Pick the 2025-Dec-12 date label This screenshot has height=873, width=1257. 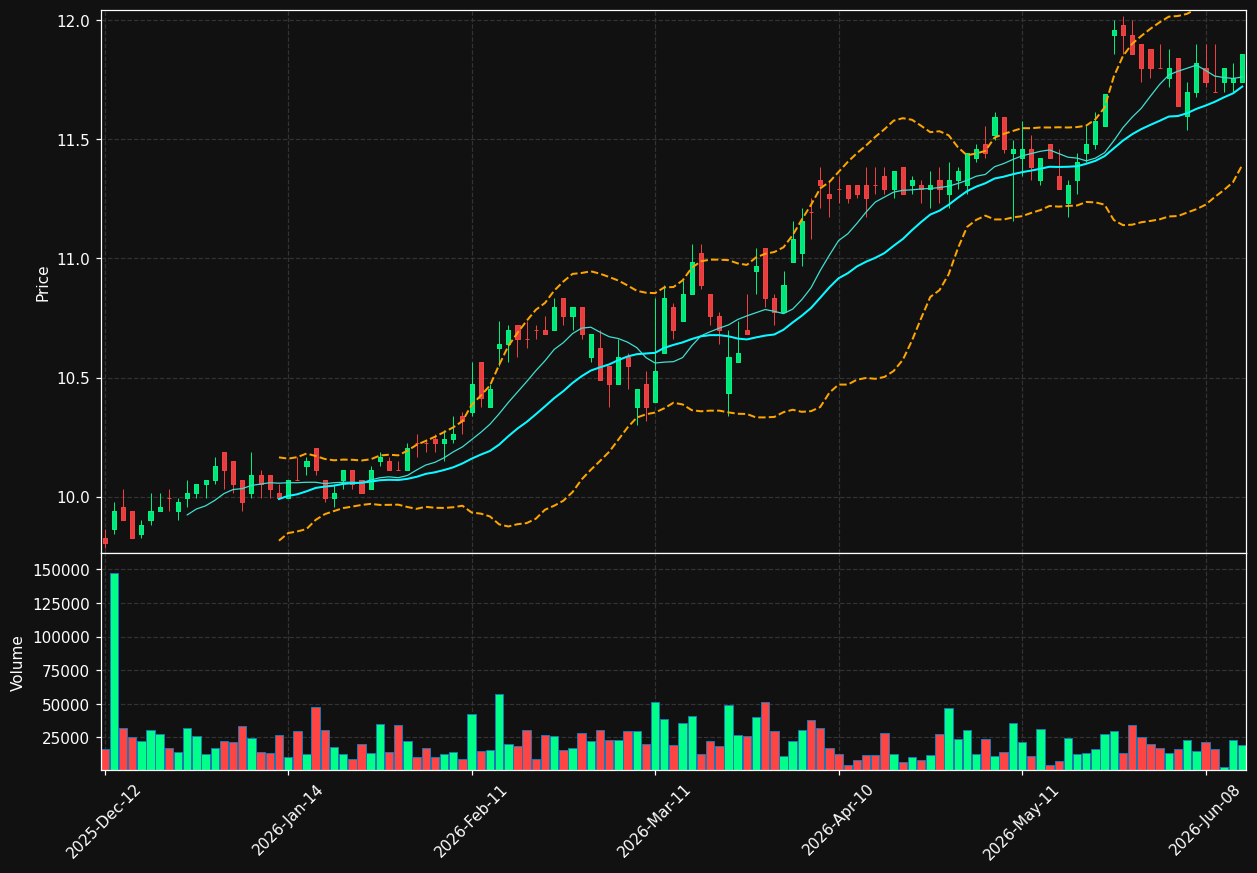[x=104, y=821]
